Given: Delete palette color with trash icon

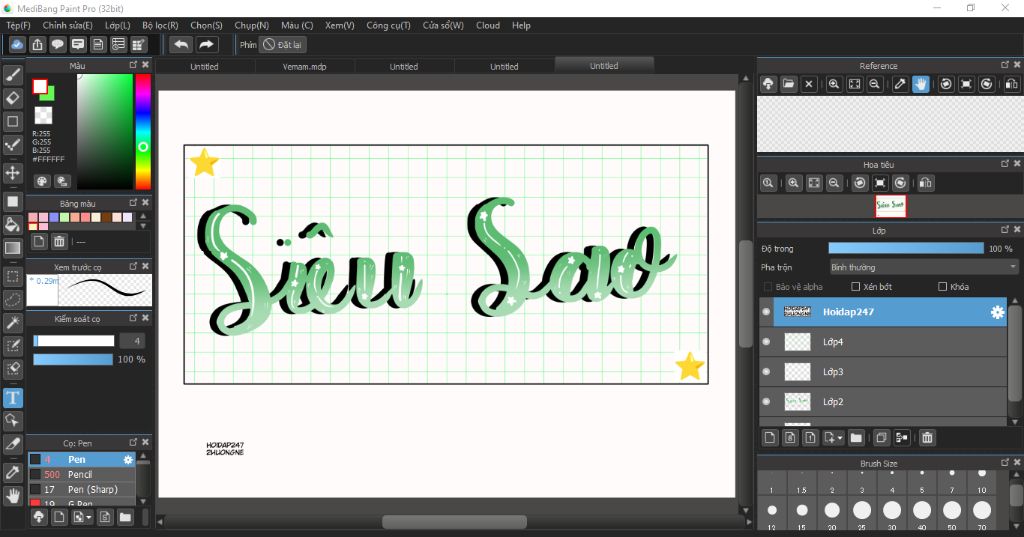Looking at the screenshot, I should point(59,242).
